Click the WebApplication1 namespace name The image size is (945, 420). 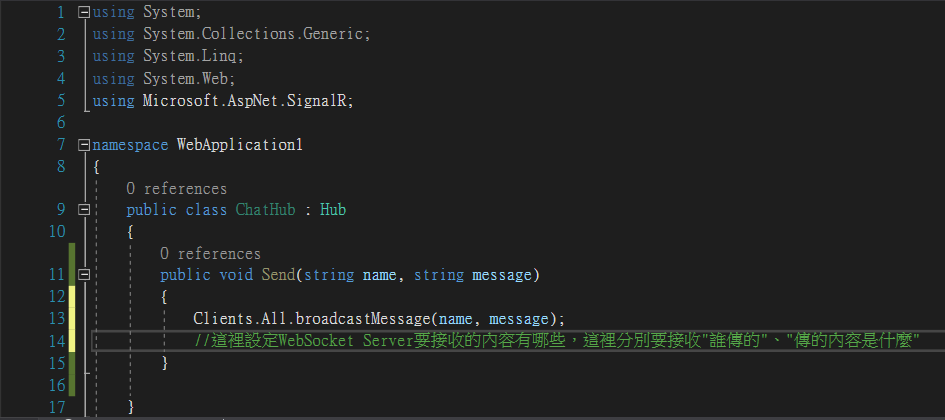[x=239, y=145]
